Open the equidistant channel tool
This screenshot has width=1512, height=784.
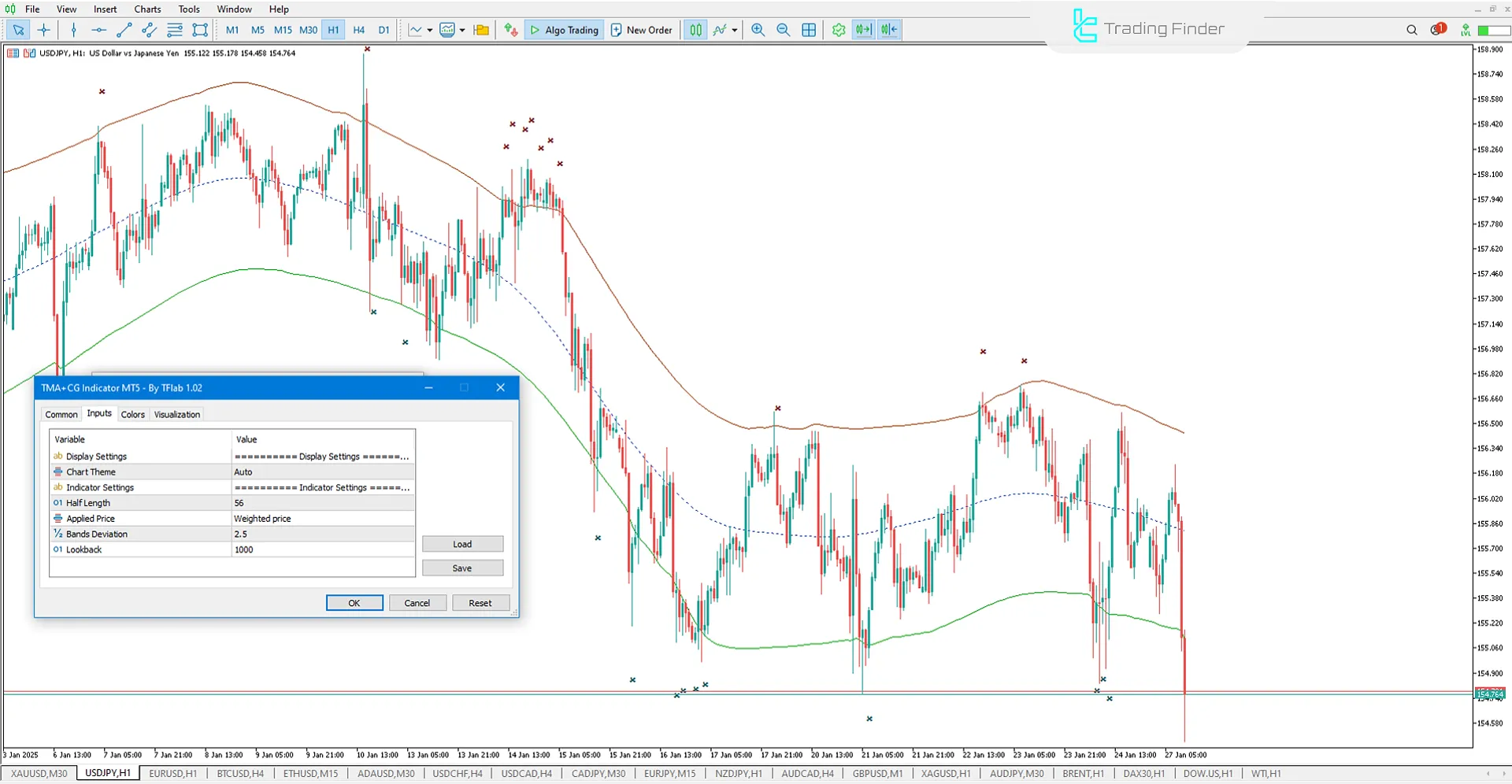coord(148,29)
